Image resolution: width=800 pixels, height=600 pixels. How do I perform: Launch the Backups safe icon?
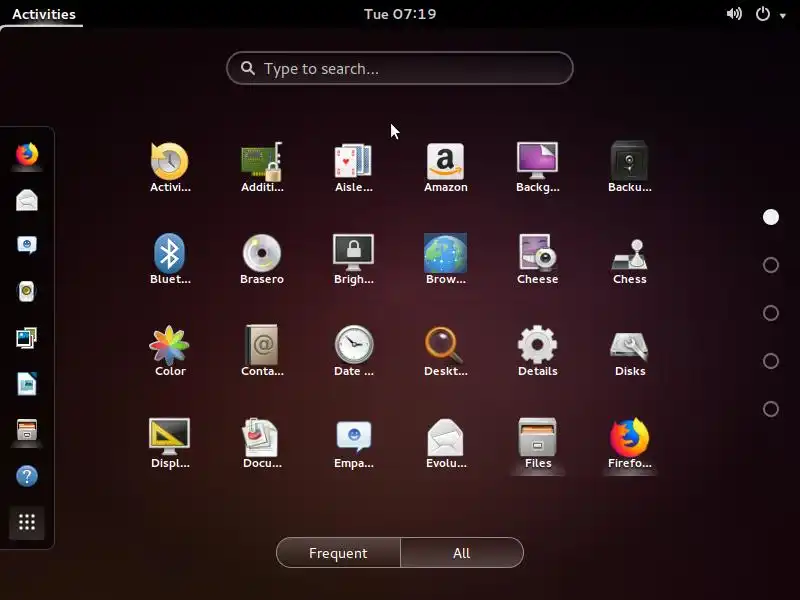630,167
